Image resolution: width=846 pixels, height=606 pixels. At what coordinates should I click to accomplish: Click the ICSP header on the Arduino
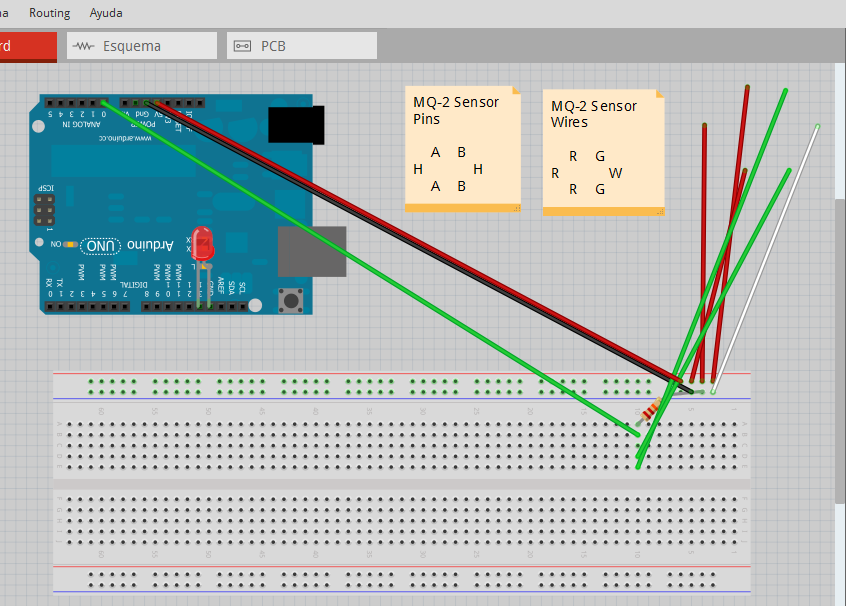click(43, 210)
